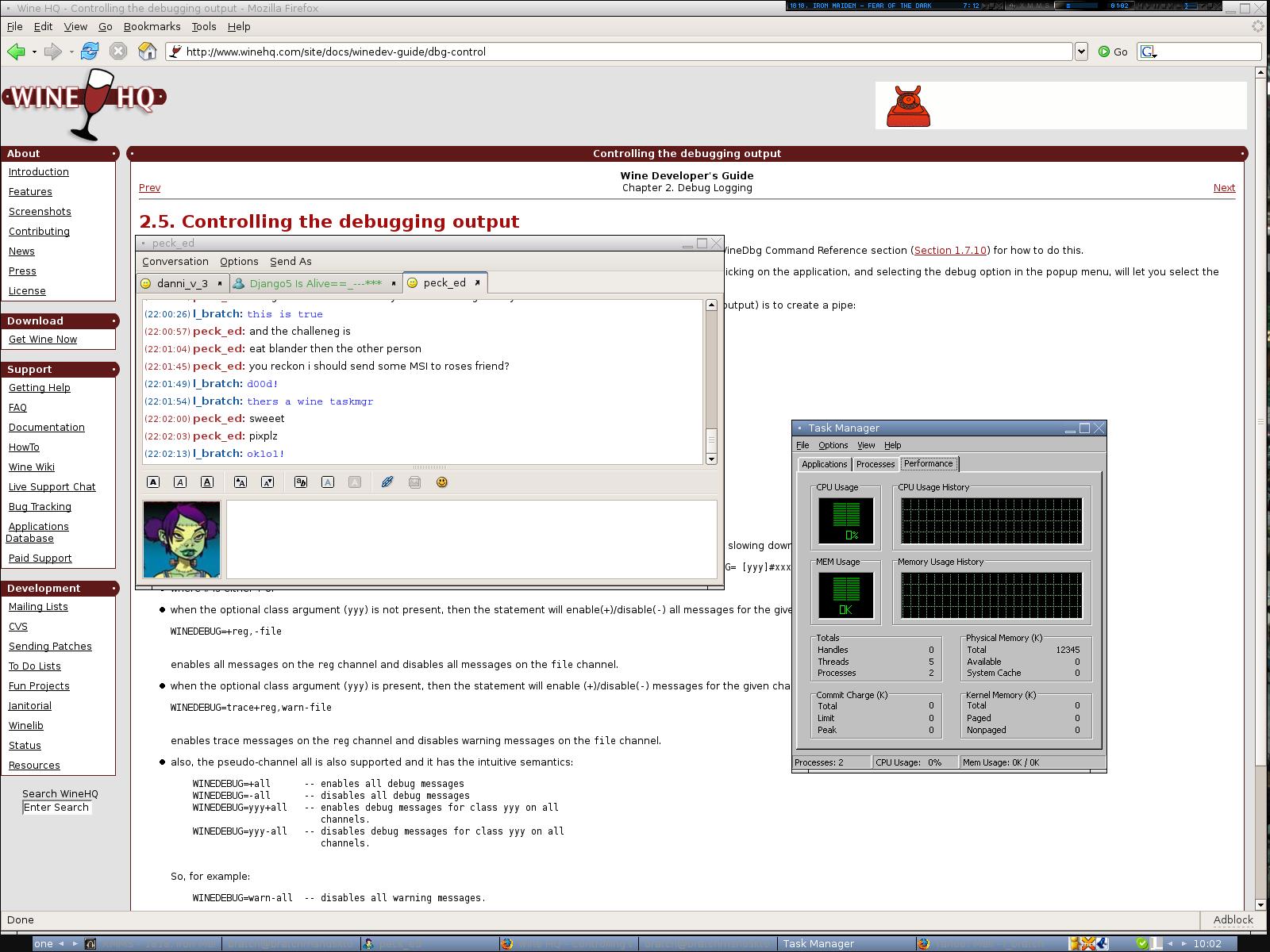Click the Decrease font size icon

pos(267,482)
